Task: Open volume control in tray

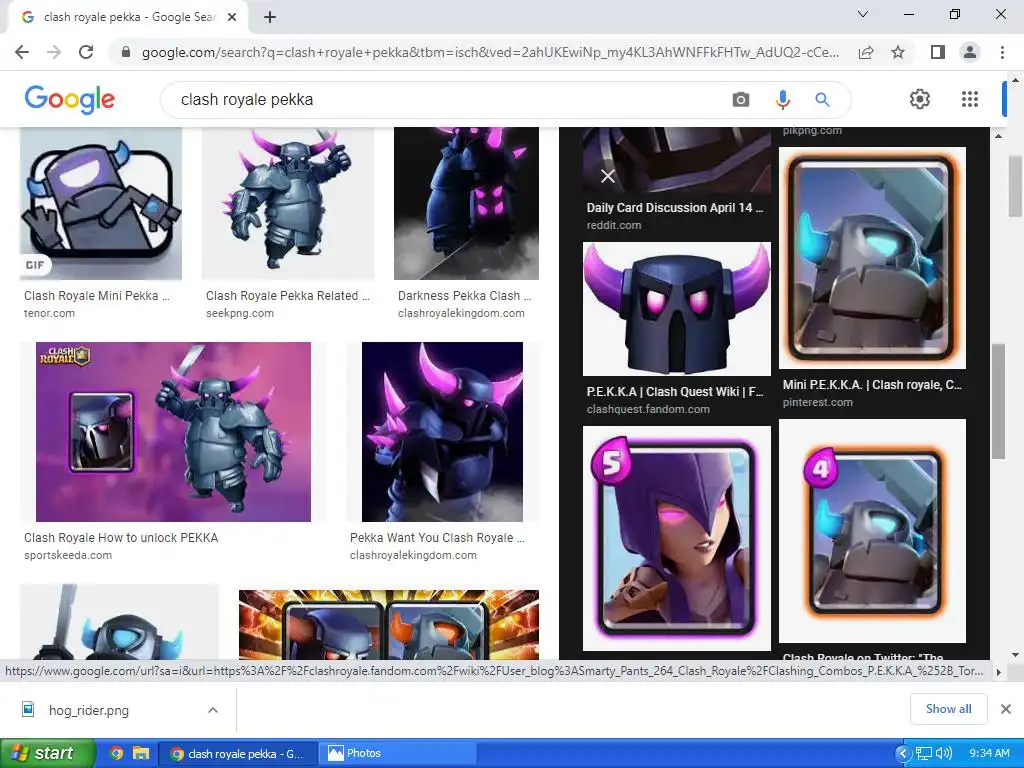Action: 944,754
